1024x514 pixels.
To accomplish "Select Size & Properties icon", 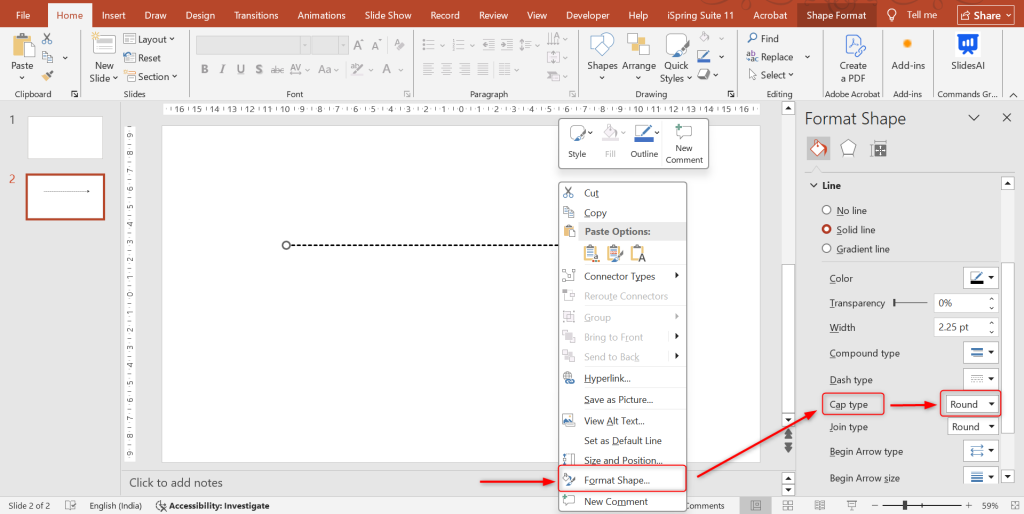I will click(878, 149).
